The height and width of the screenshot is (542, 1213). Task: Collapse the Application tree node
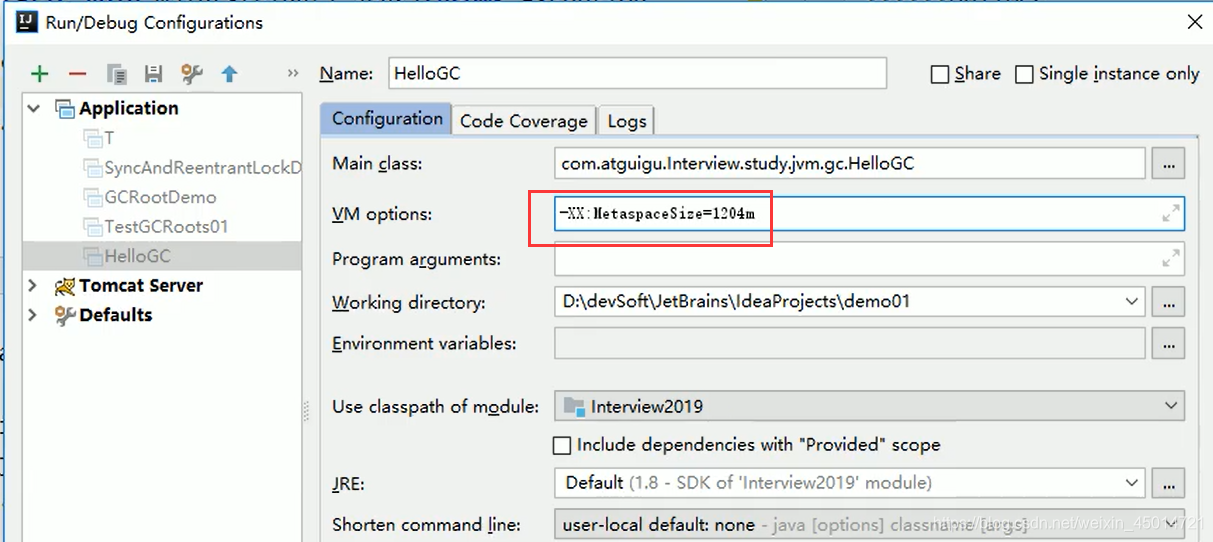(34, 108)
